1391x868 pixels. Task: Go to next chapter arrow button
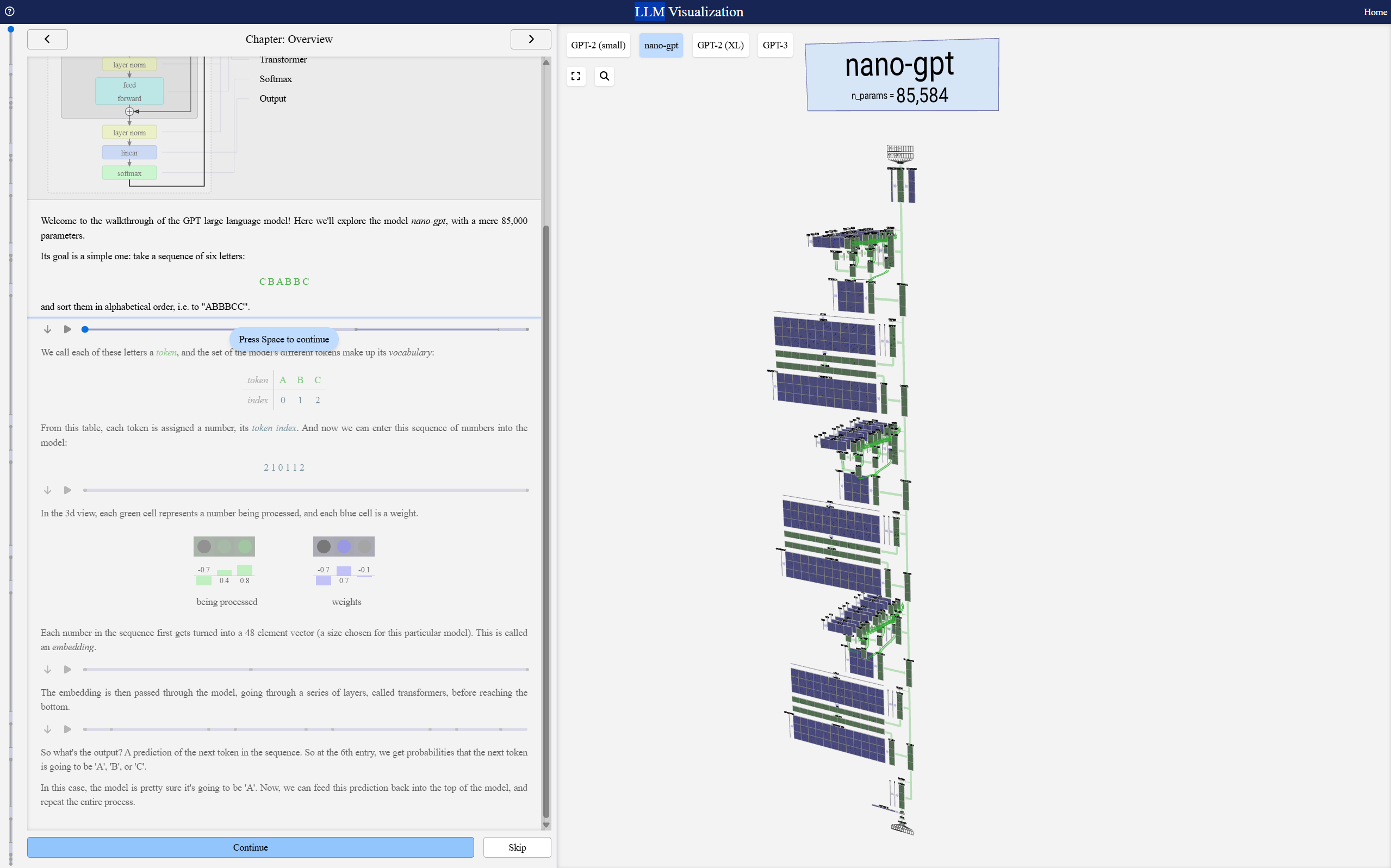[531, 39]
